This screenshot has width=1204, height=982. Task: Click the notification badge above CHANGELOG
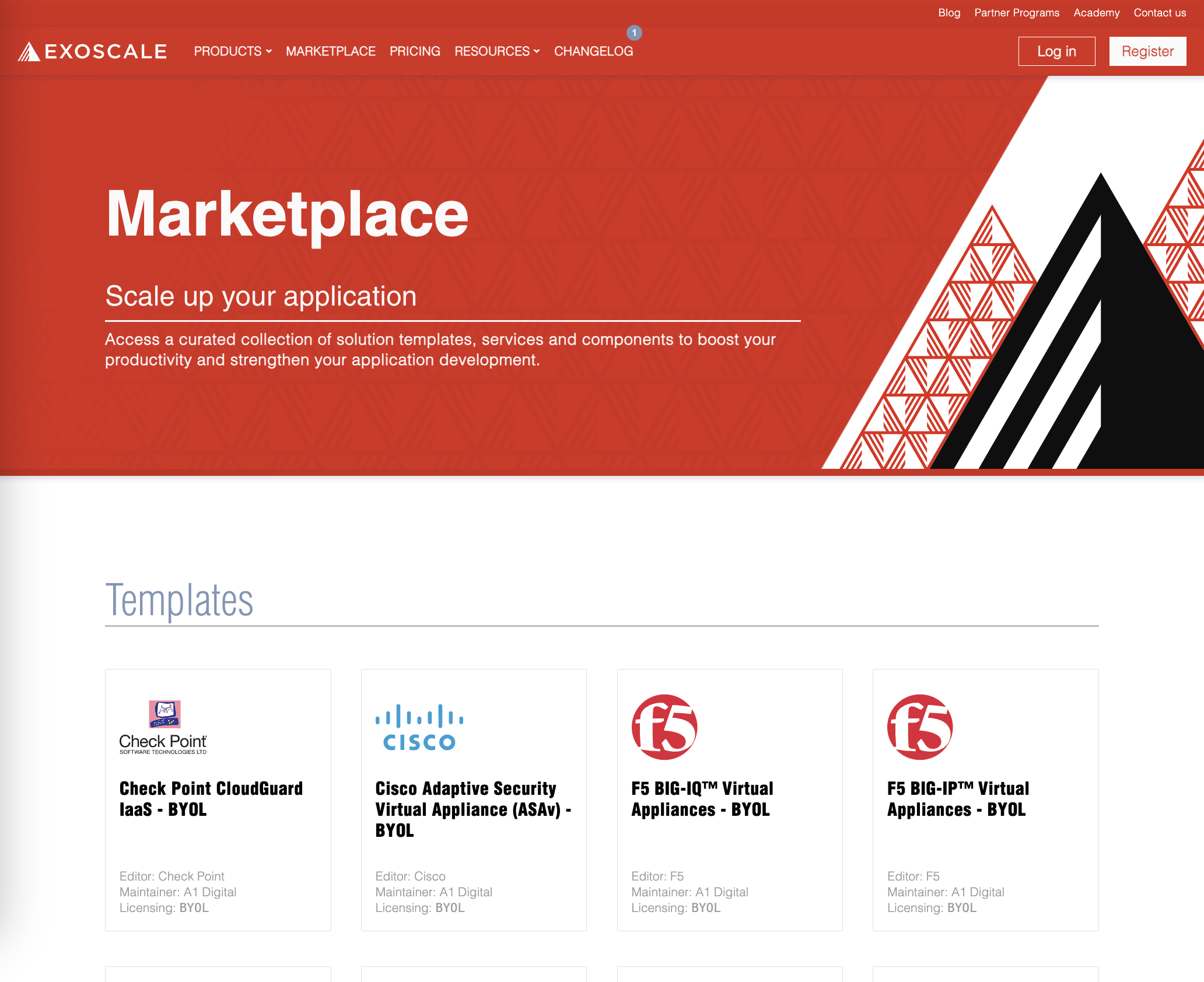(x=633, y=33)
